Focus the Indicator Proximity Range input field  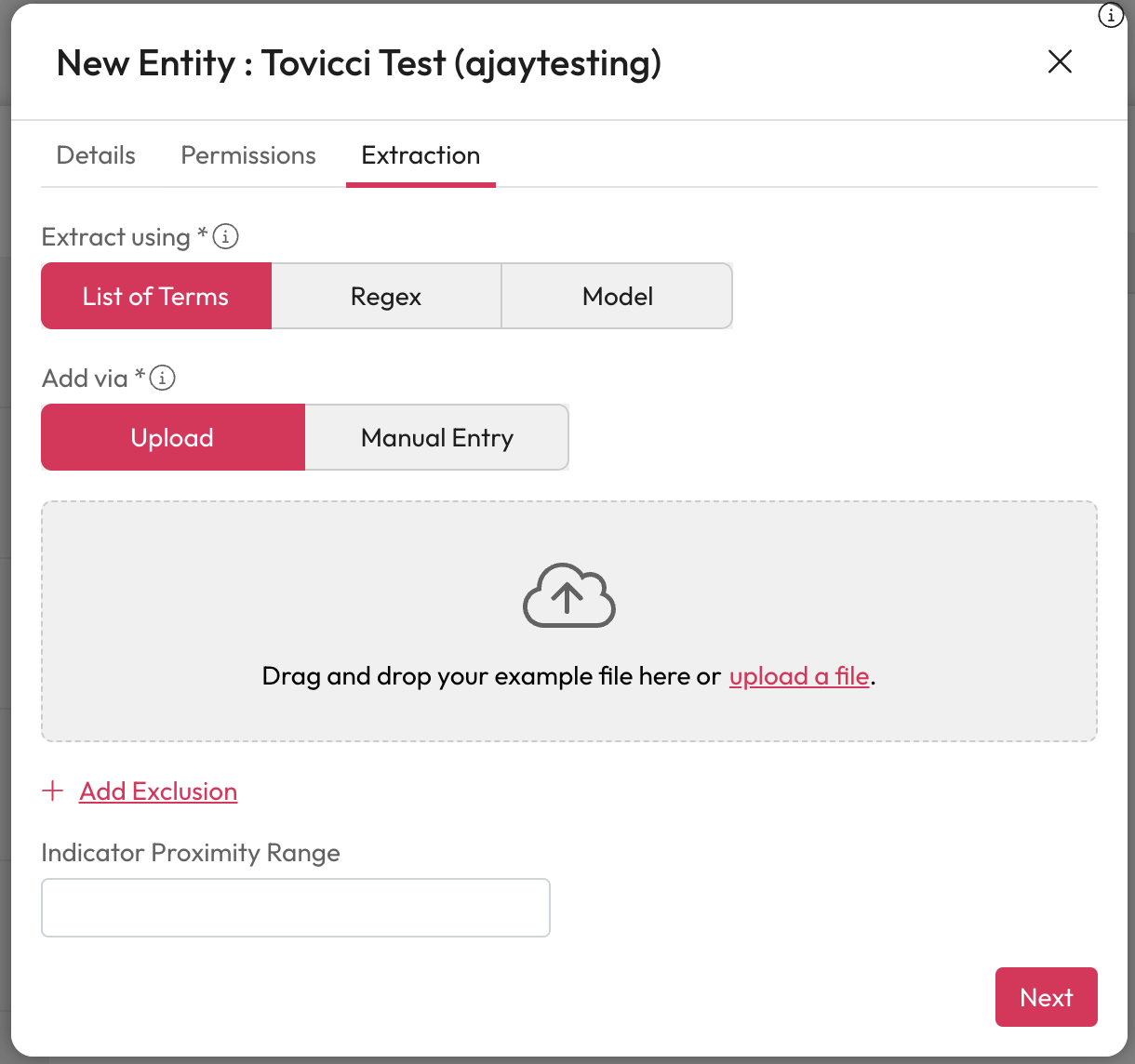point(296,908)
